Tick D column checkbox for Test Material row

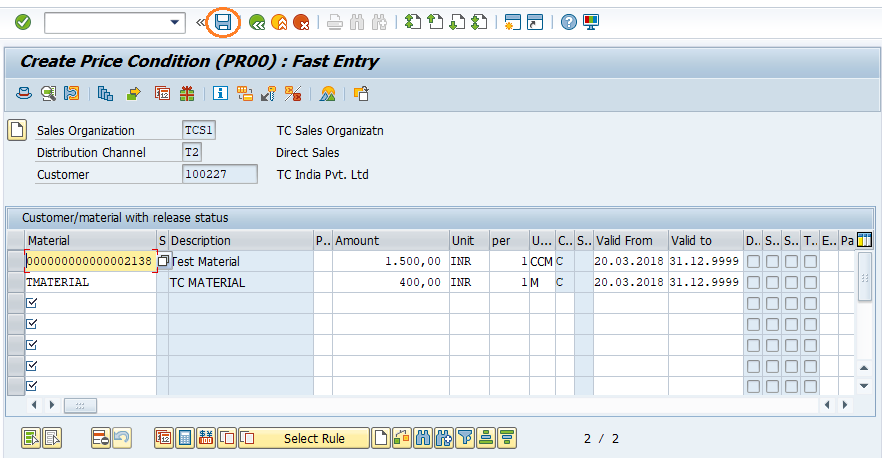pyautogui.click(x=753, y=261)
